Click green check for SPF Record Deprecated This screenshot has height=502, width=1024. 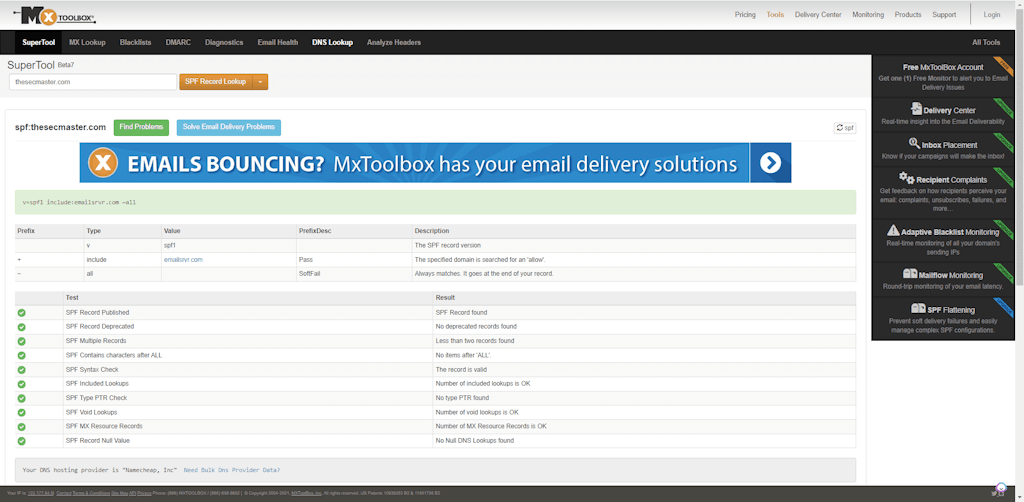[x=22, y=327]
